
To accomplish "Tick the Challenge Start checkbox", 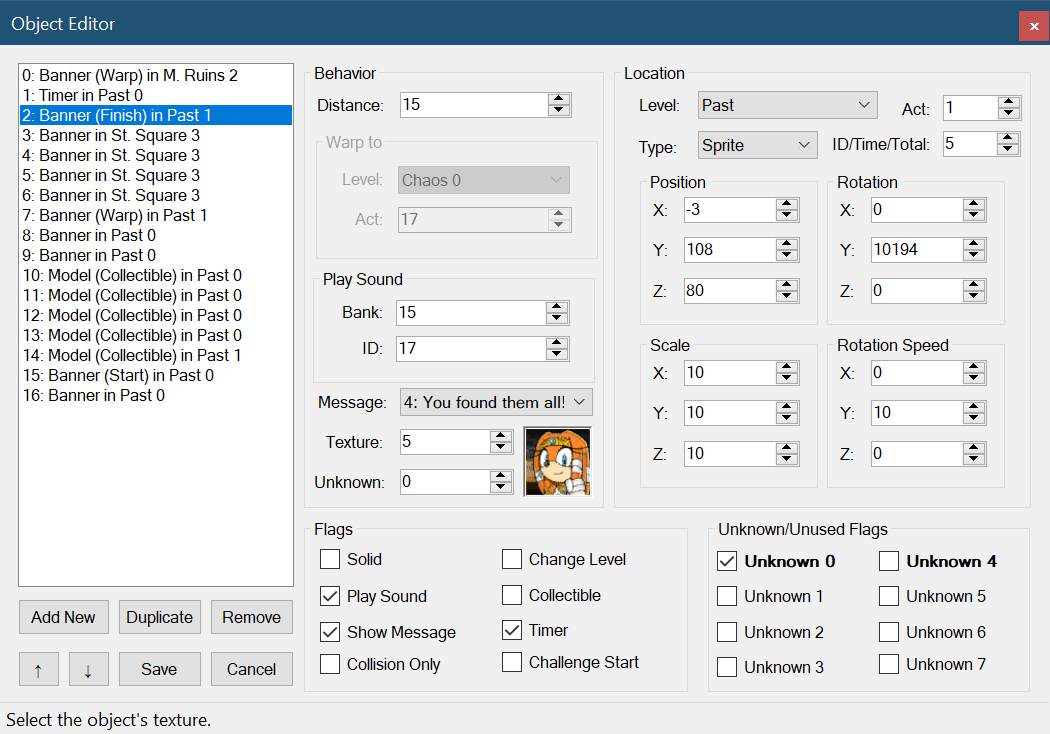I will 512,662.
